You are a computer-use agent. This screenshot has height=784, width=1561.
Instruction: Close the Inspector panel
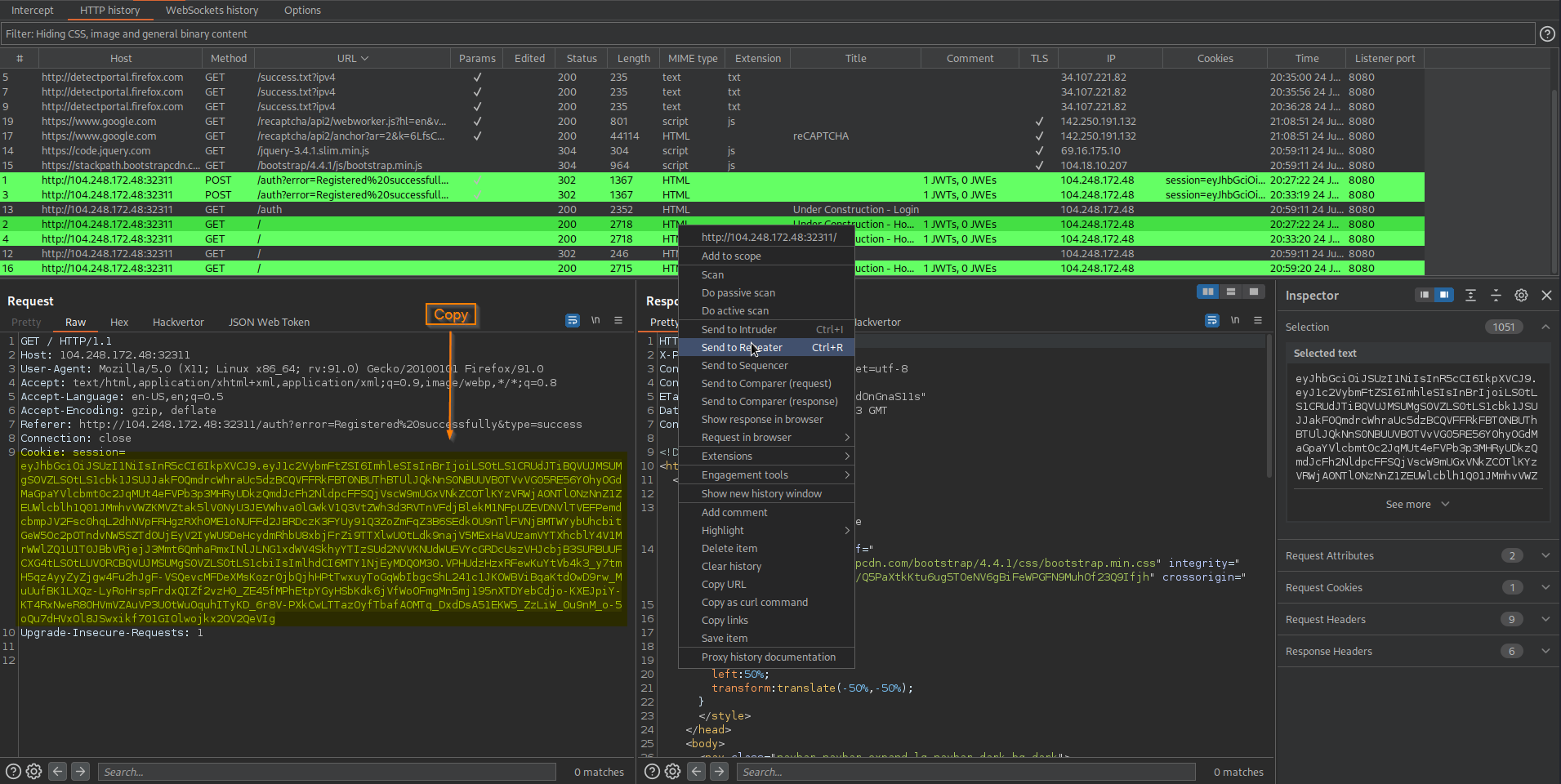[1546, 295]
